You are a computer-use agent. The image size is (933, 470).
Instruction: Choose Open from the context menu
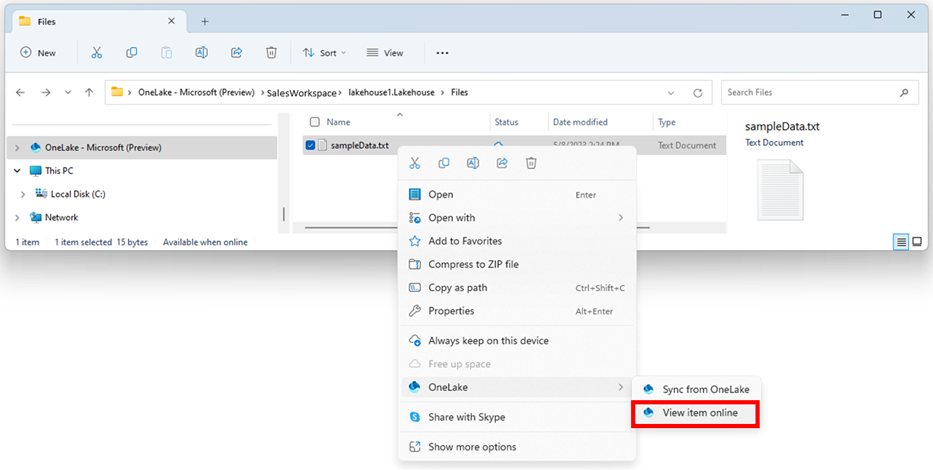(x=516, y=195)
